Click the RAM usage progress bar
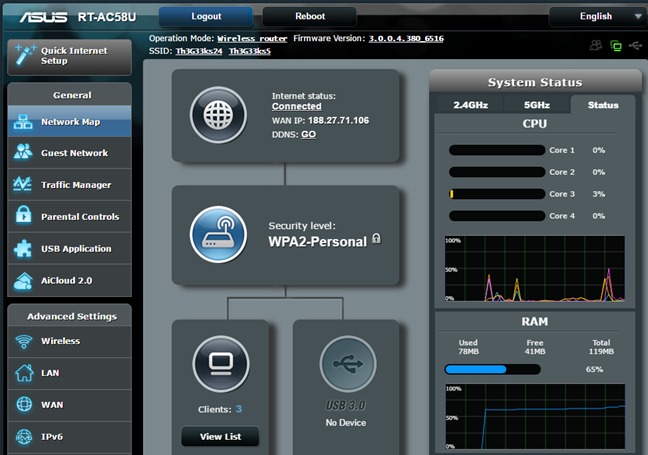The height and width of the screenshot is (455, 648). point(492,369)
